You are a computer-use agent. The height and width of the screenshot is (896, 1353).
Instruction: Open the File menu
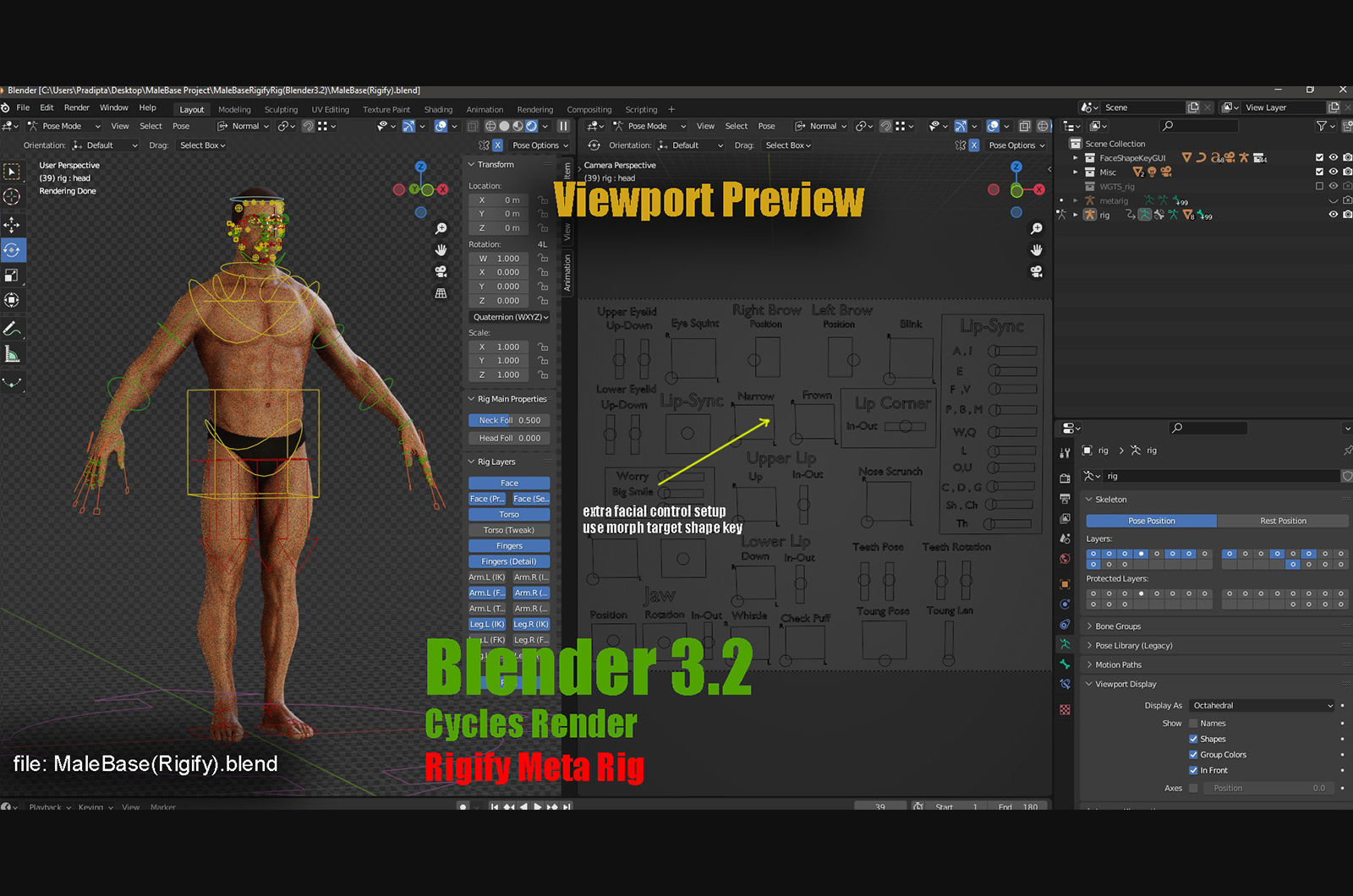(x=23, y=107)
